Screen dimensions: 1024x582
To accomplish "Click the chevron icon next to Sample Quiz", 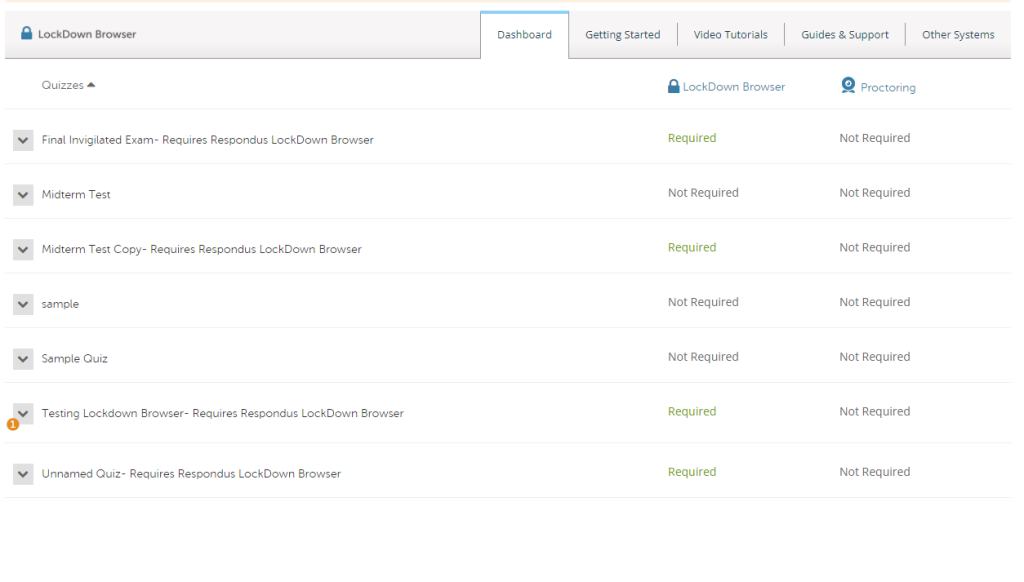I will pos(22,359).
